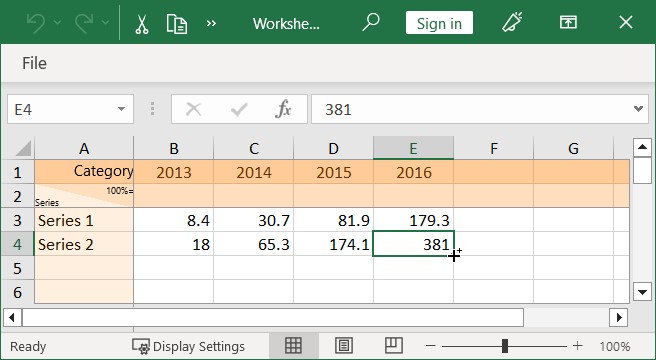Select cell containing 18
Image resolution: width=656 pixels, height=360 pixels.
click(x=174, y=244)
